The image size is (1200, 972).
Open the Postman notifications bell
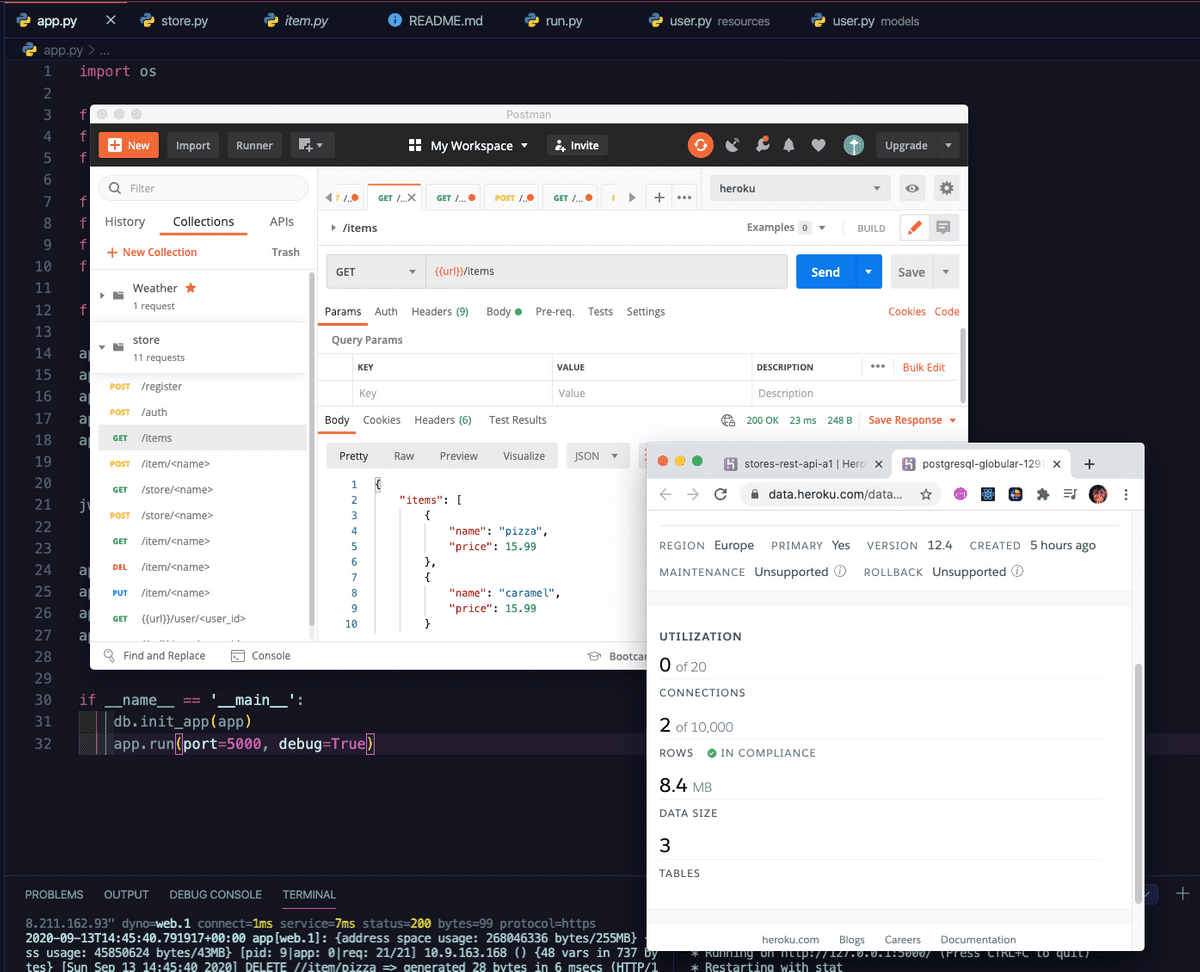tap(789, 145)
